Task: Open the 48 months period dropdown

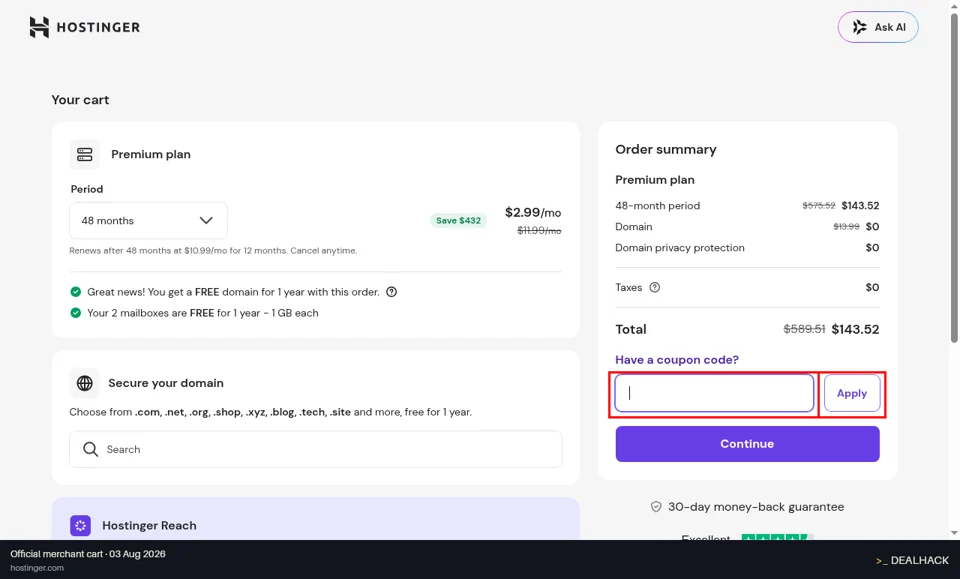Action: click(x=148, y=220)
